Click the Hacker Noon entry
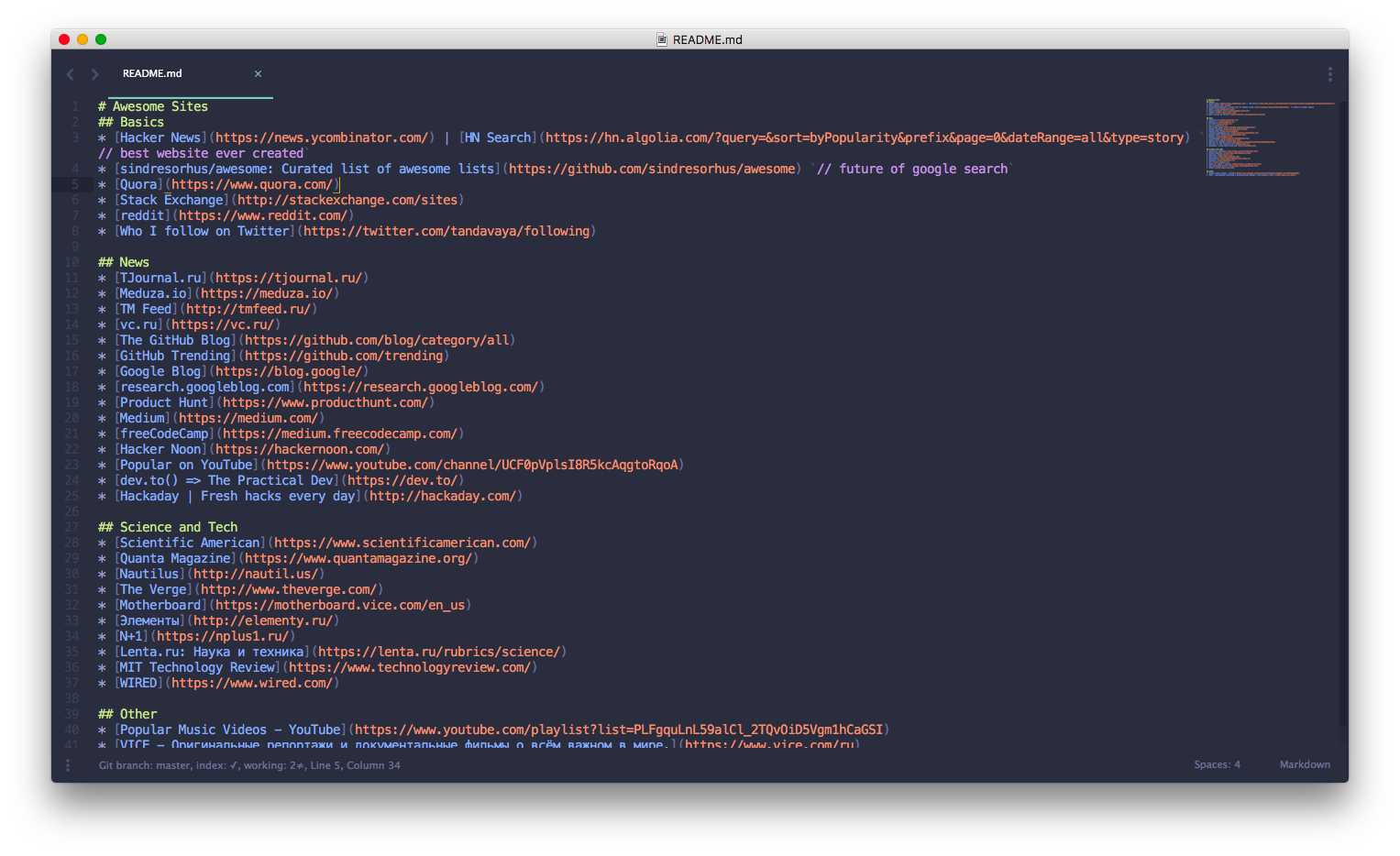The width and height of the screenshot is (1400, 856). 244,449
